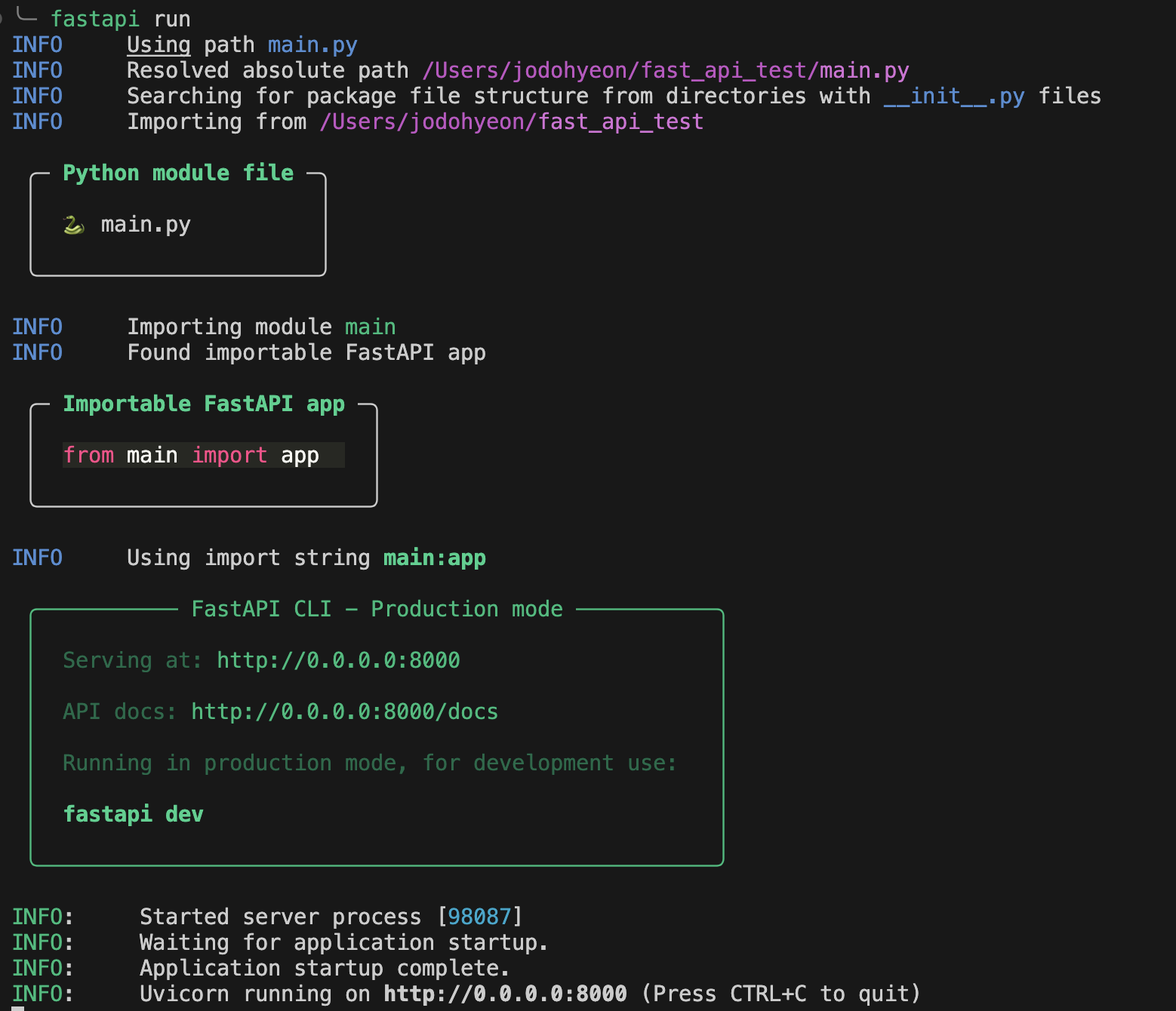Screen dimensions: 1176x1011
Task: Click the /Users/jodohyeon/fast_api_test import path
Action: coord(512,121)
